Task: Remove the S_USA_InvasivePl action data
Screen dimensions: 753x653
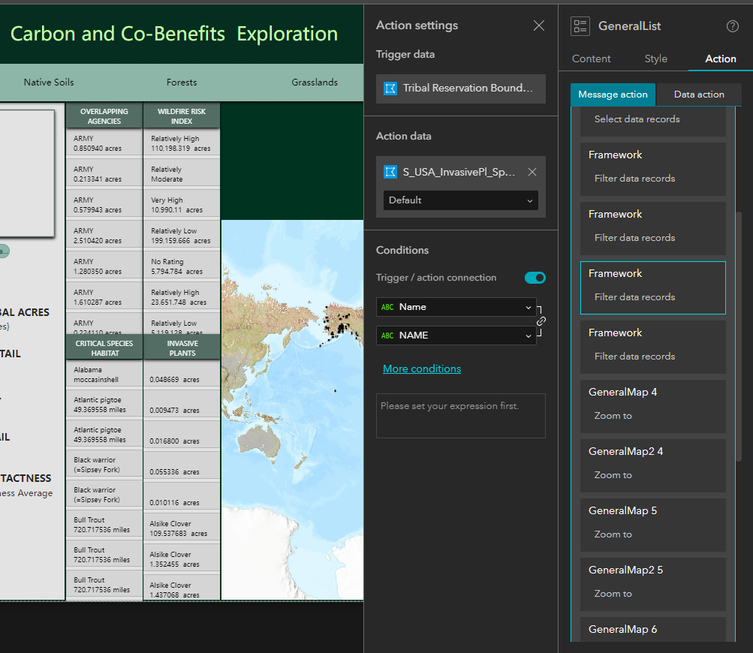Action: coord(532,172)
